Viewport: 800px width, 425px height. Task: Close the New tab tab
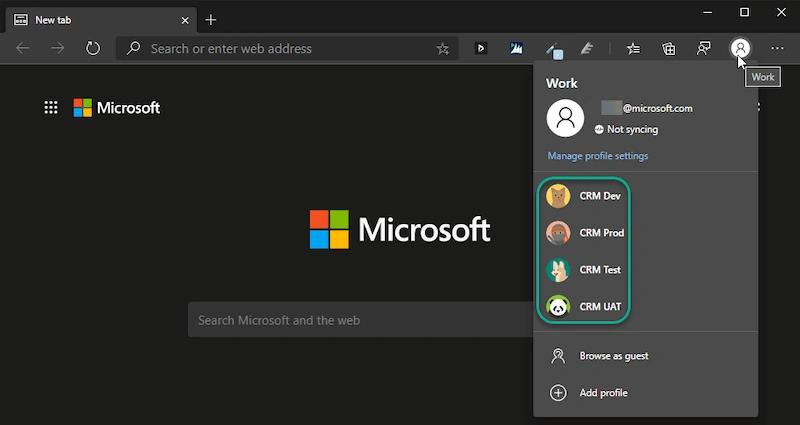tap(185, 20)
